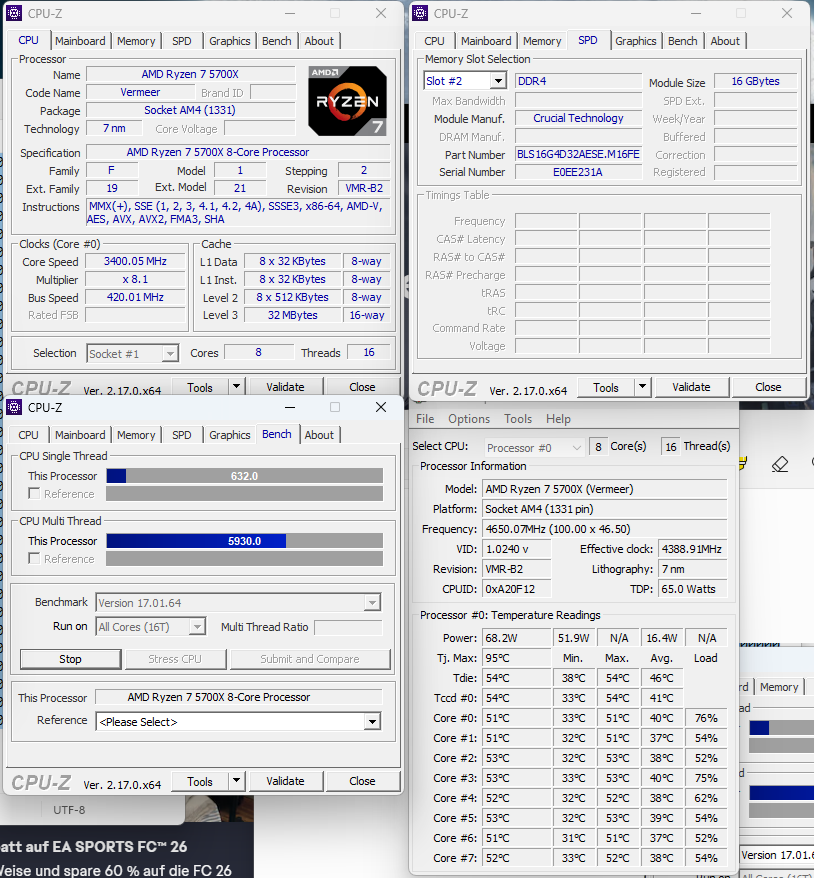The height and width of the screenshot is (879, 815).
Task: Toggle Reference checkbox under CPU Multi Thread
Action: click(34, 558)
